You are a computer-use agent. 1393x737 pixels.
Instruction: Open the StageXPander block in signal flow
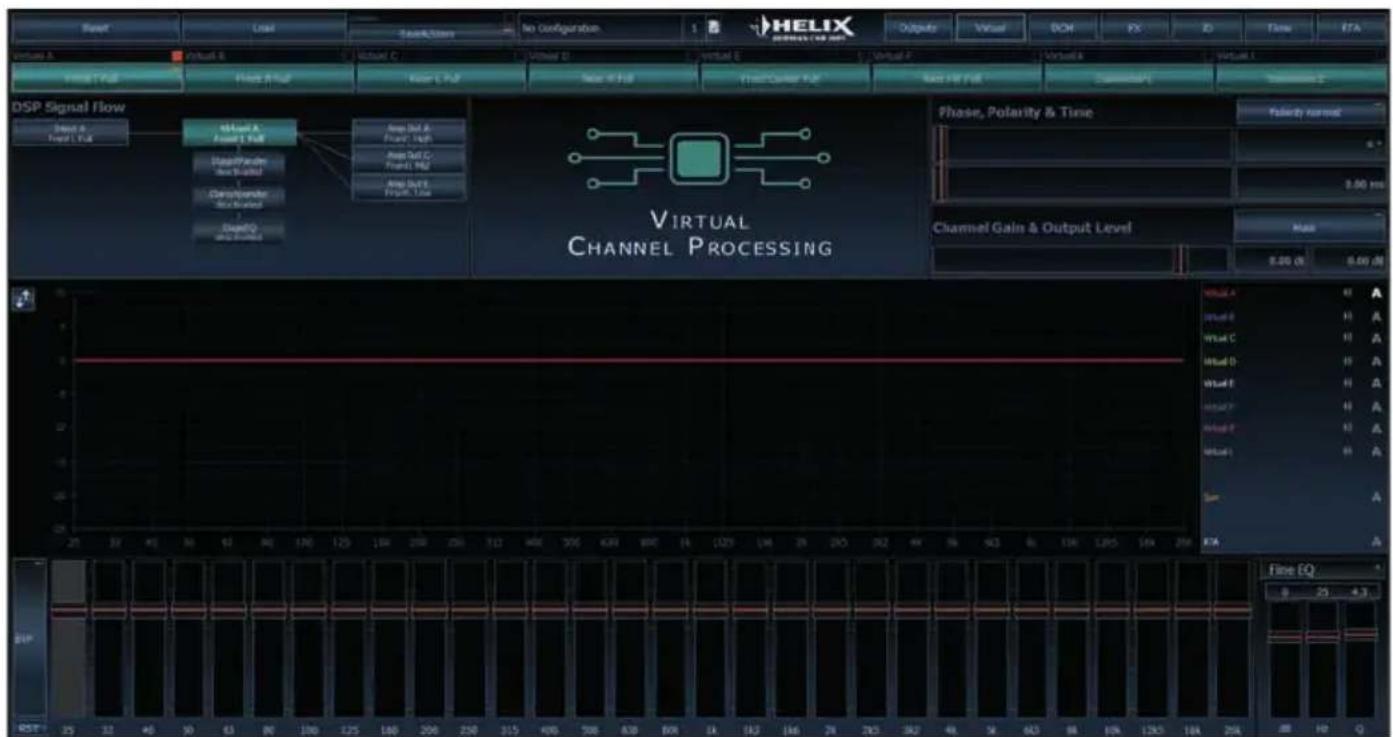(x=238, y=164)
